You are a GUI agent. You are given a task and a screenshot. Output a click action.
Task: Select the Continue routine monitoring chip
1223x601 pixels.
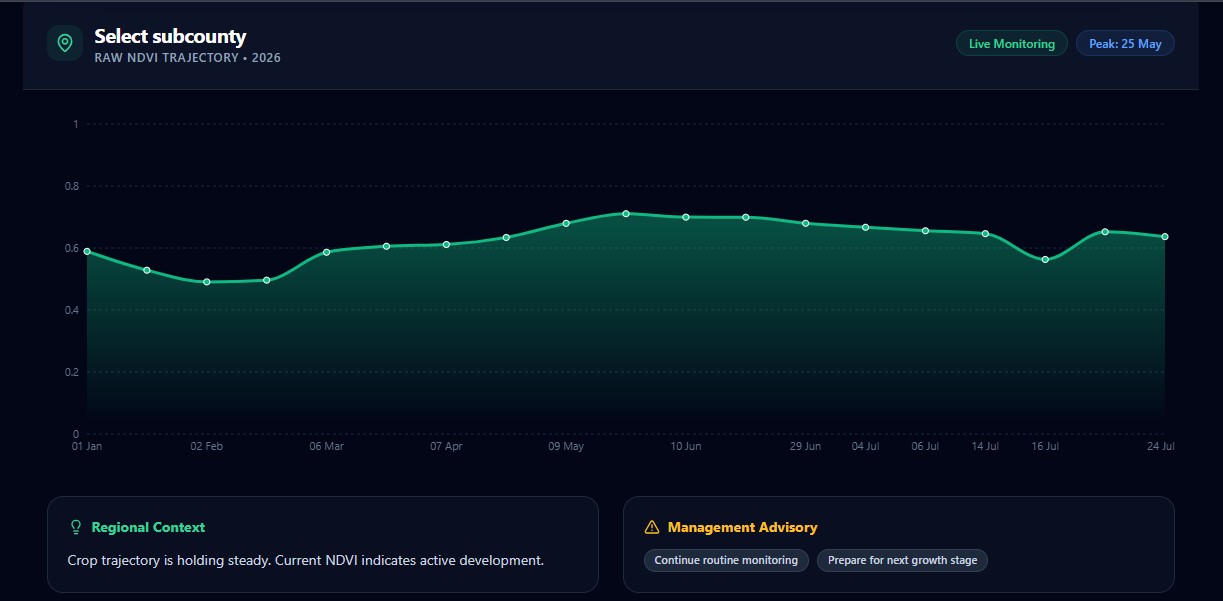point(726,560)
